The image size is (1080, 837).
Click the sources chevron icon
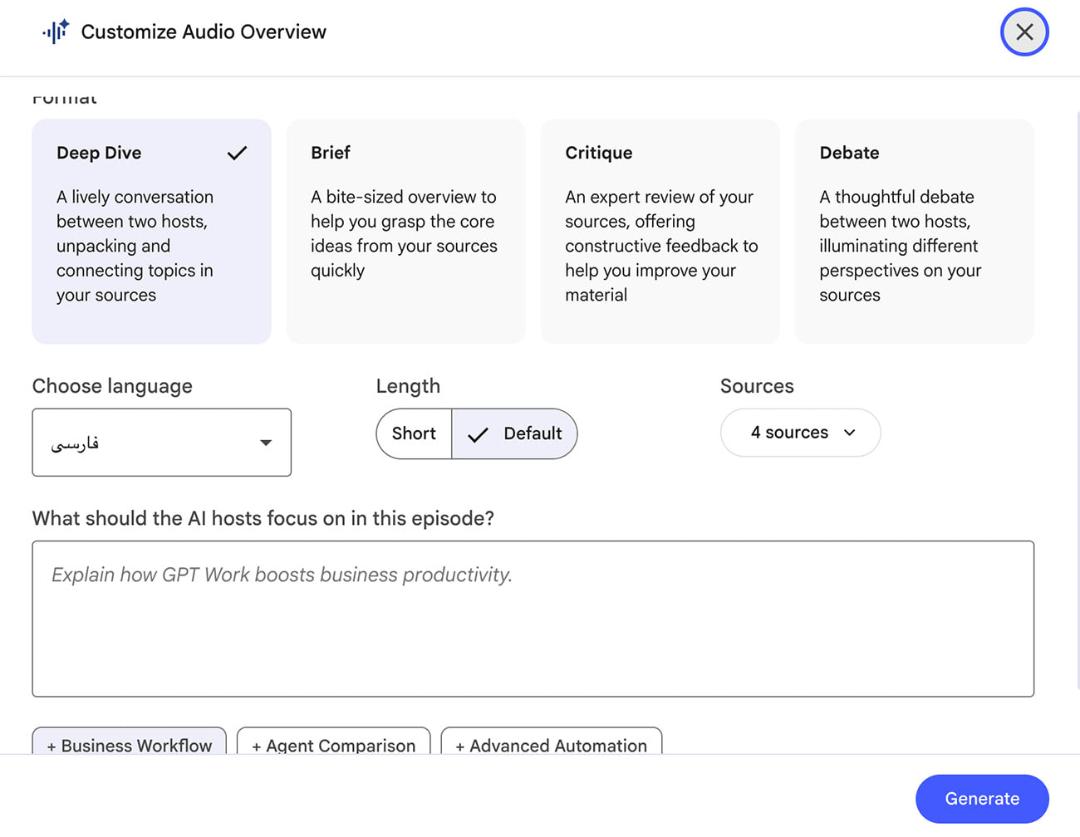[x=850, y=433]
